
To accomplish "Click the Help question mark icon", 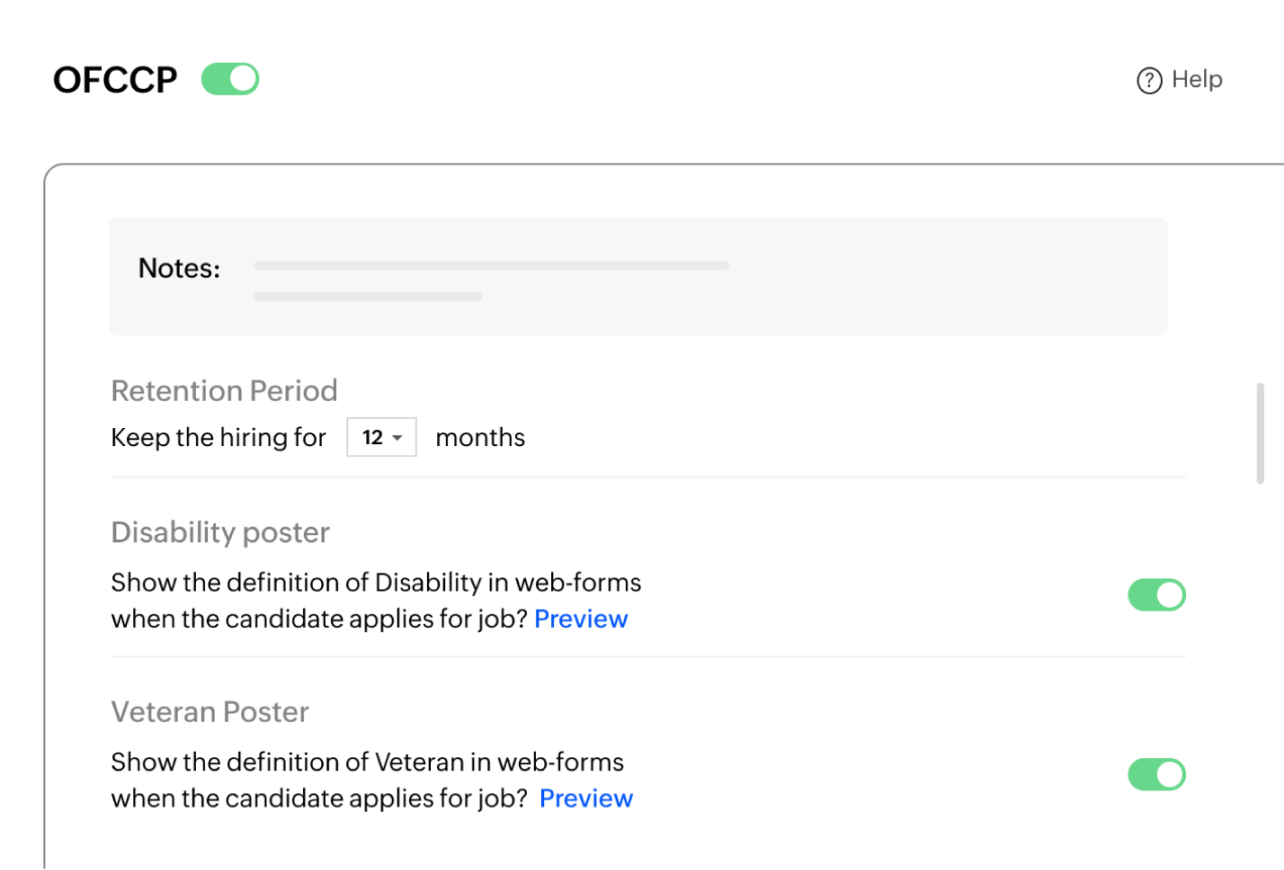I will (1150, 80).
